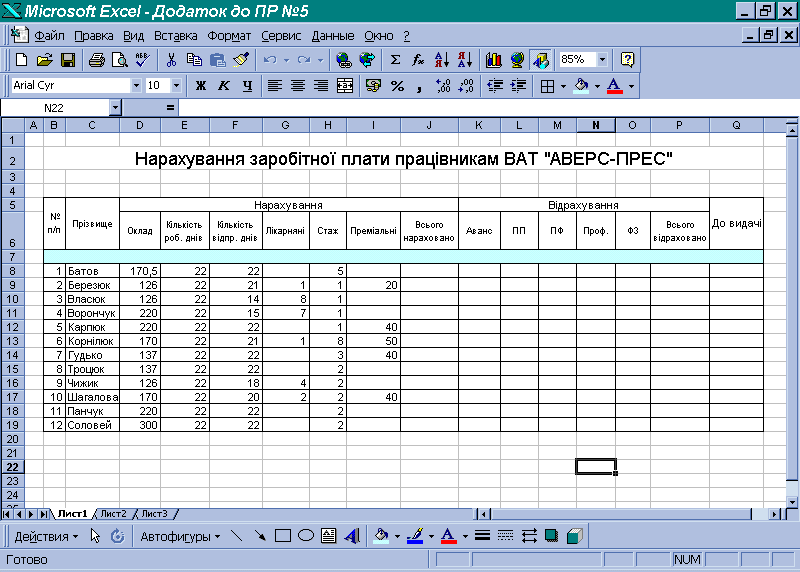Insert hyperlink globe icon
Screen dimensions: 800x572
[x=343, y=60]
